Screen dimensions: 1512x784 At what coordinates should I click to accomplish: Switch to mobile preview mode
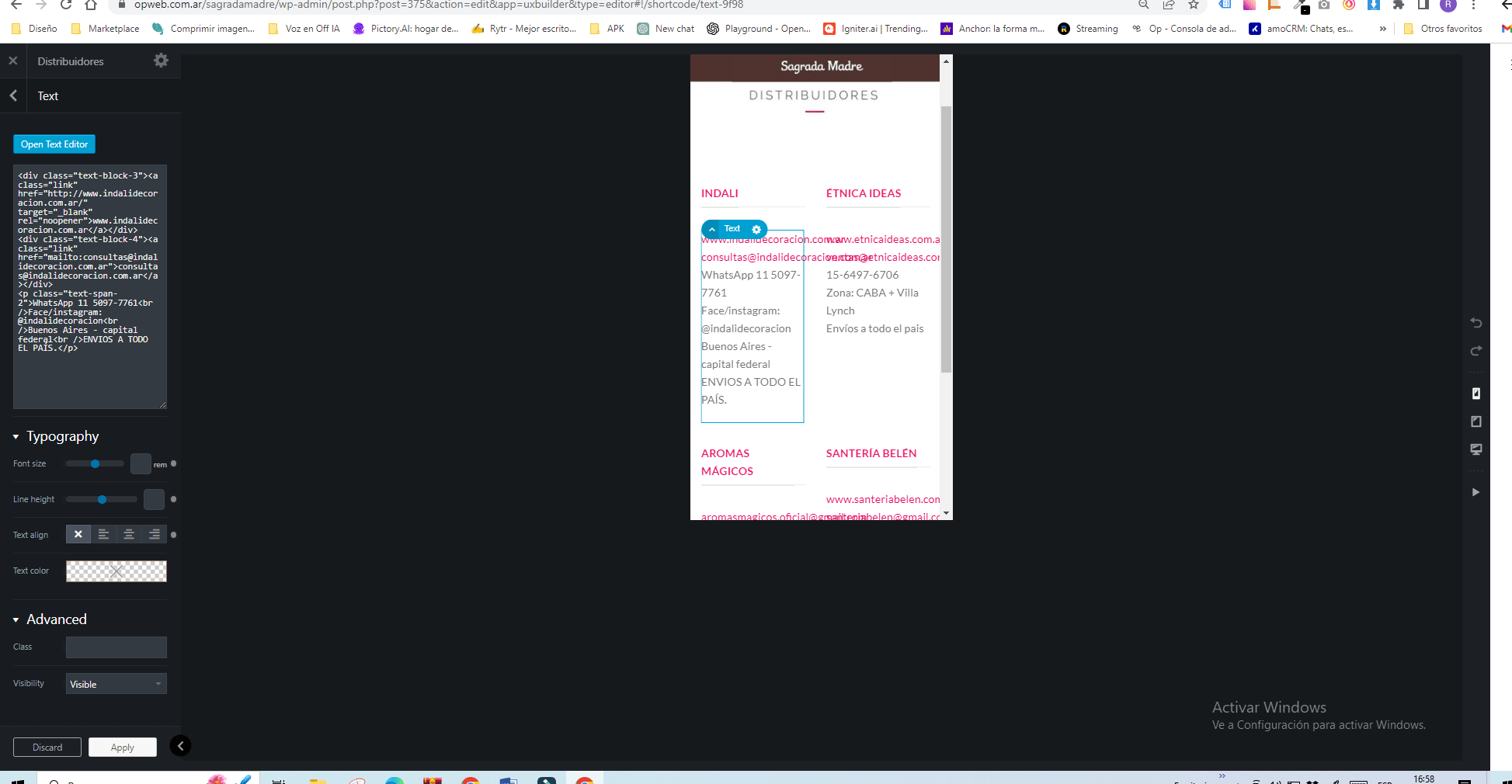point(1476,394)
